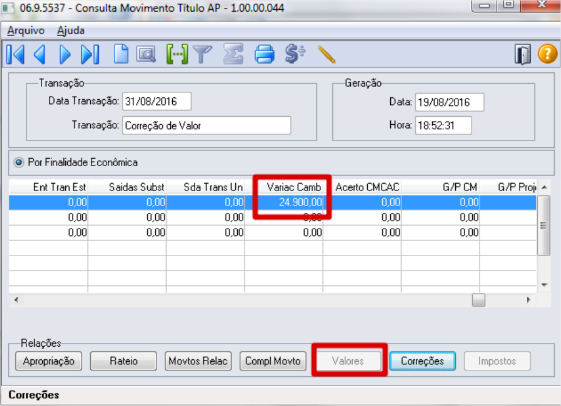561x406 pixels.
Task: Open the funnel filter icon
Action: click(203, 54)
